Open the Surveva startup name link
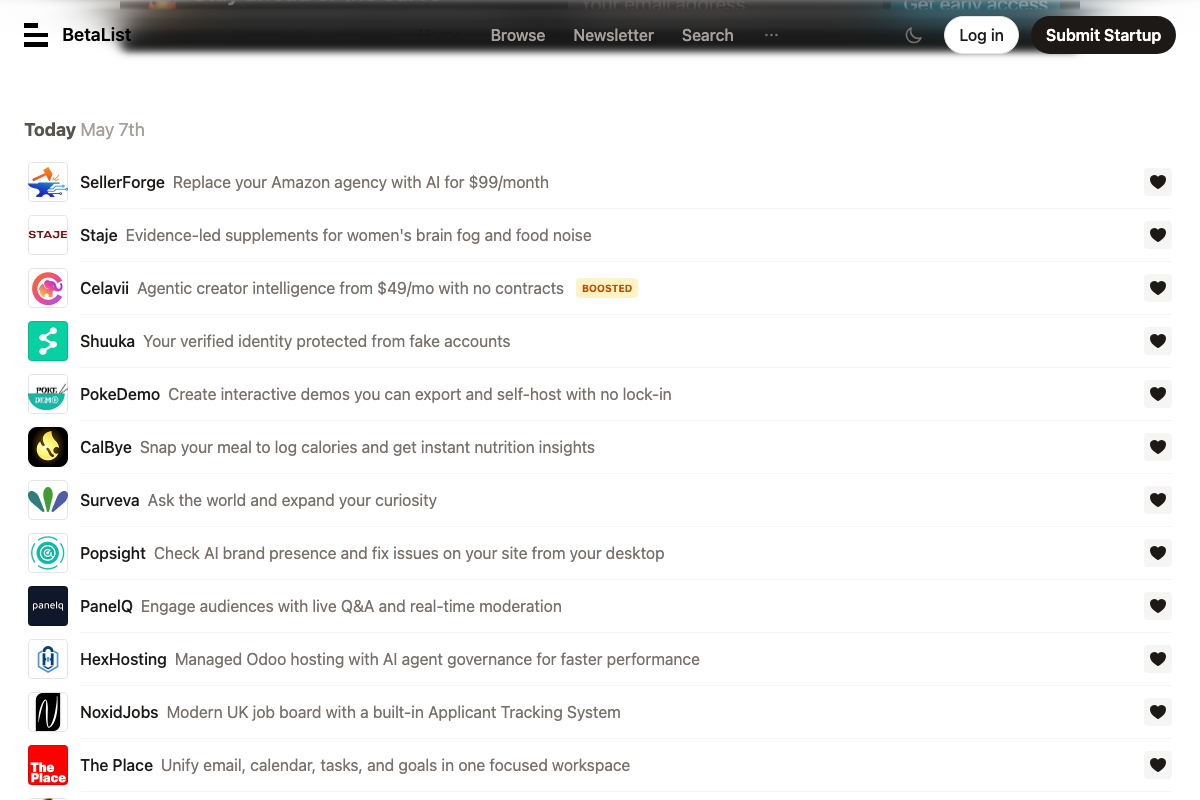This screenshot has height=800, width=1200. click(x=109, y=500)
